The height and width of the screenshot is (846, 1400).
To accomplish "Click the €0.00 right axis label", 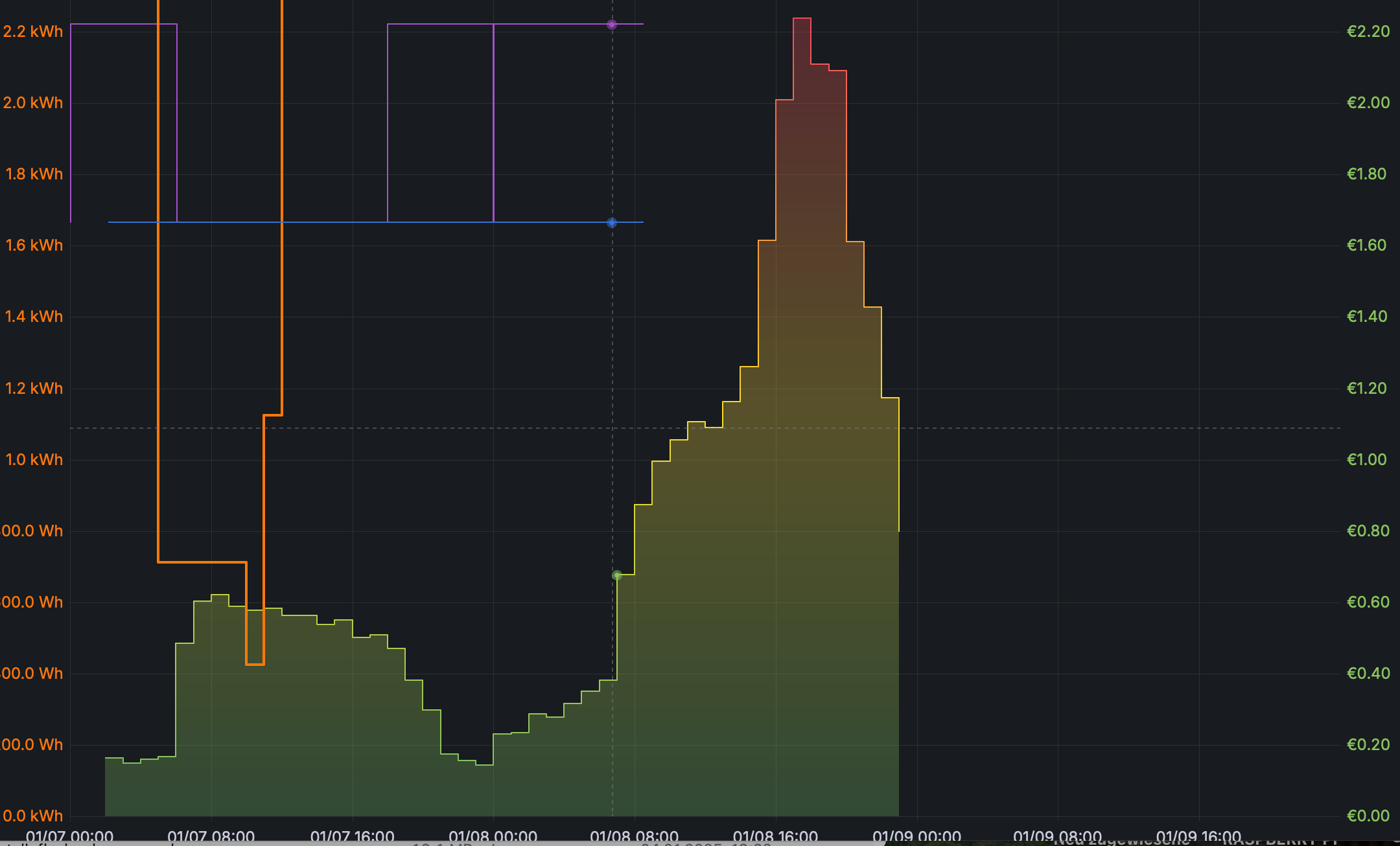I will [x=1368, y=816].
